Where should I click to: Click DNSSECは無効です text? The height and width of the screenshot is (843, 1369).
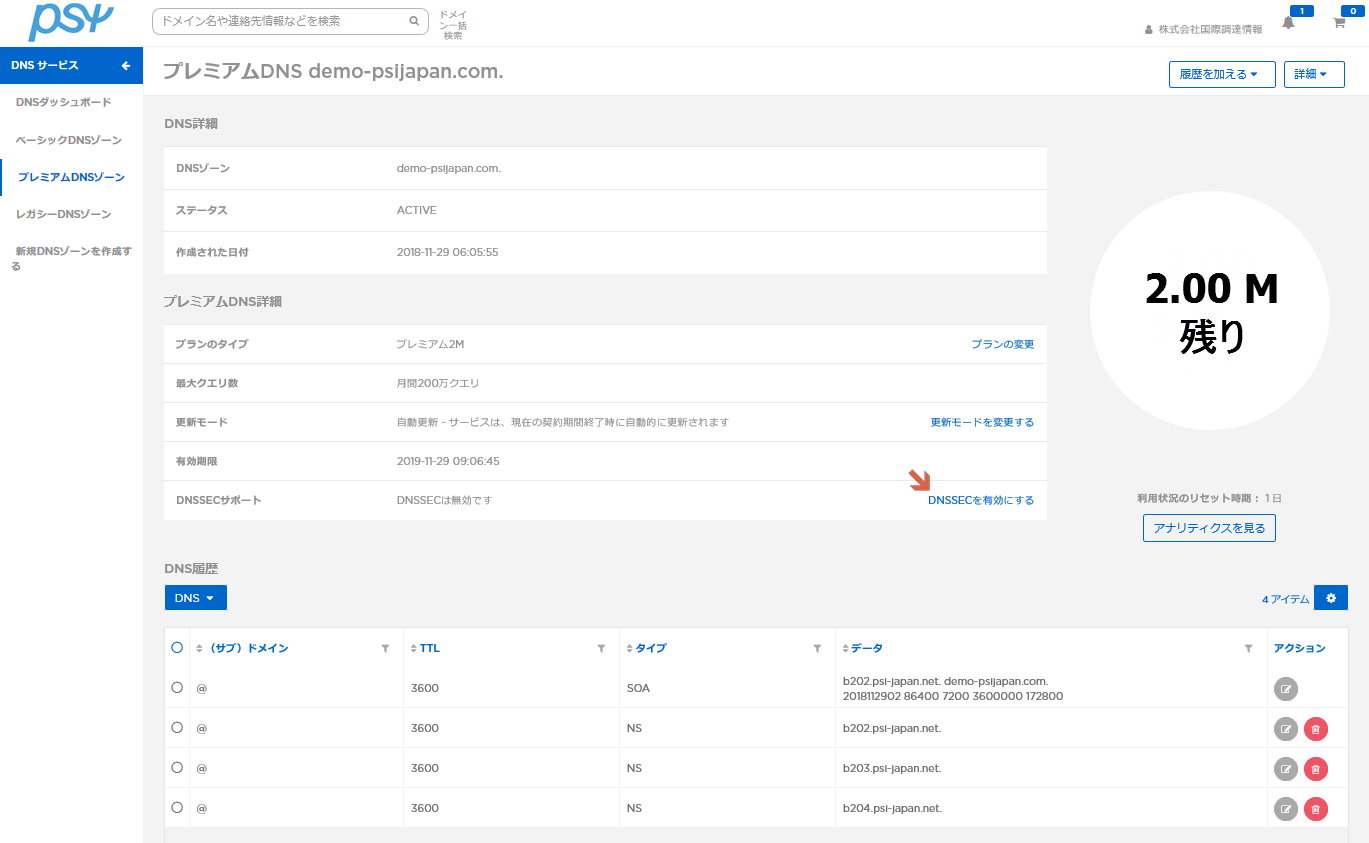click(x=444, y=501)
